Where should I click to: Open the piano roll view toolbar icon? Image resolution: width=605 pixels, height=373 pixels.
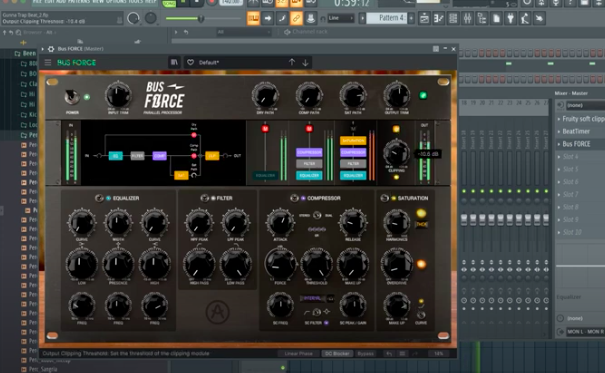coord(438,18)
